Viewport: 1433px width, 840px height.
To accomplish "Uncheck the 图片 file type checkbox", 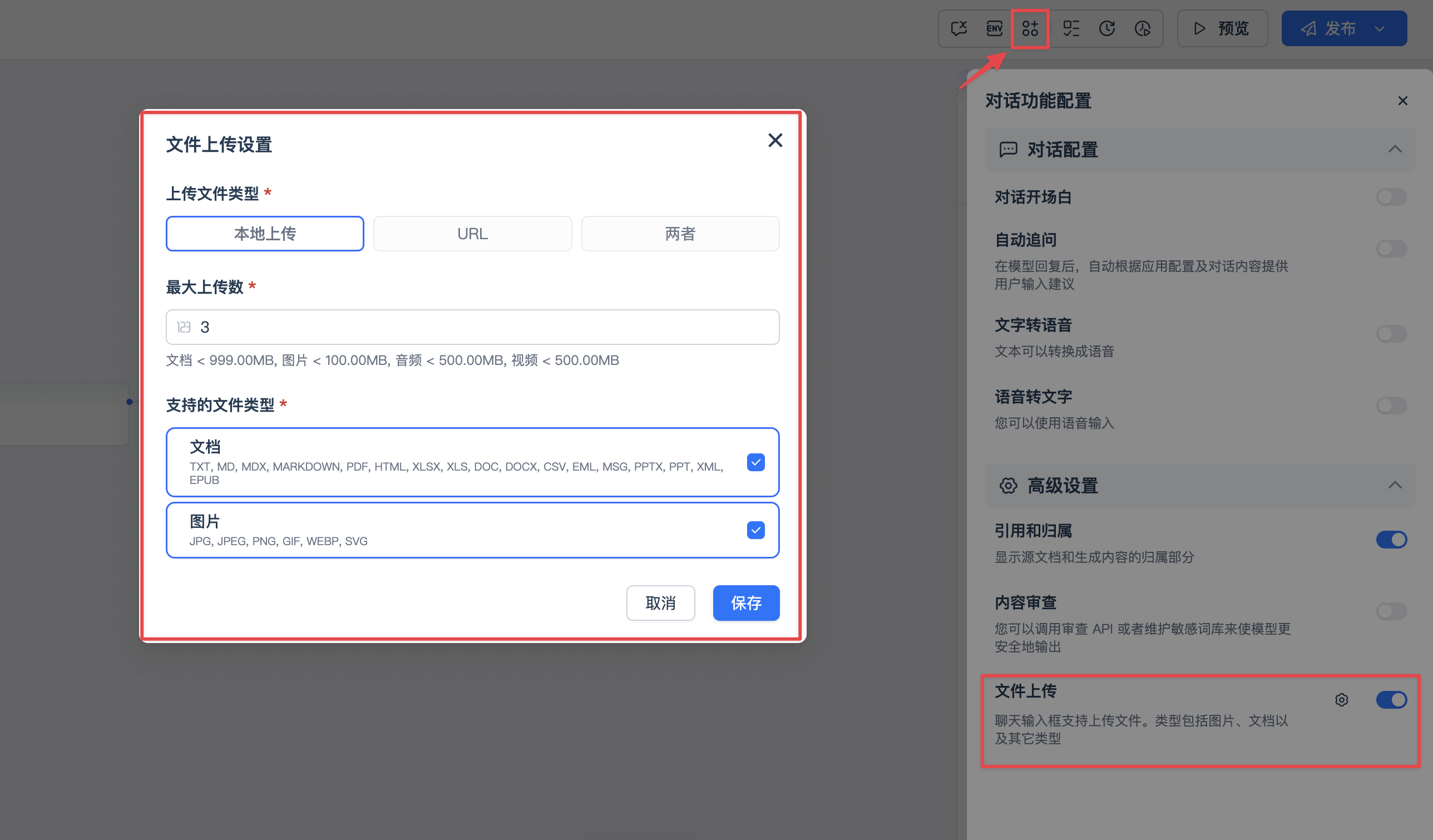I will pyautogui.click(x=756, y=530).
